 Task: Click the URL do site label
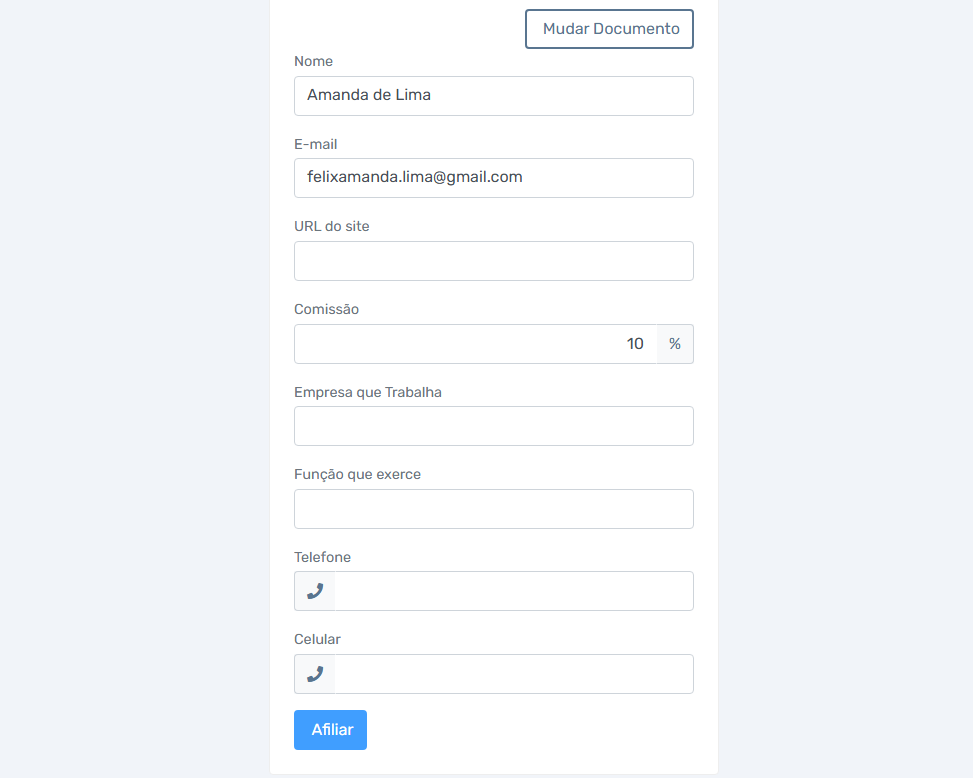pyautogui.click(x=331, y=226)
